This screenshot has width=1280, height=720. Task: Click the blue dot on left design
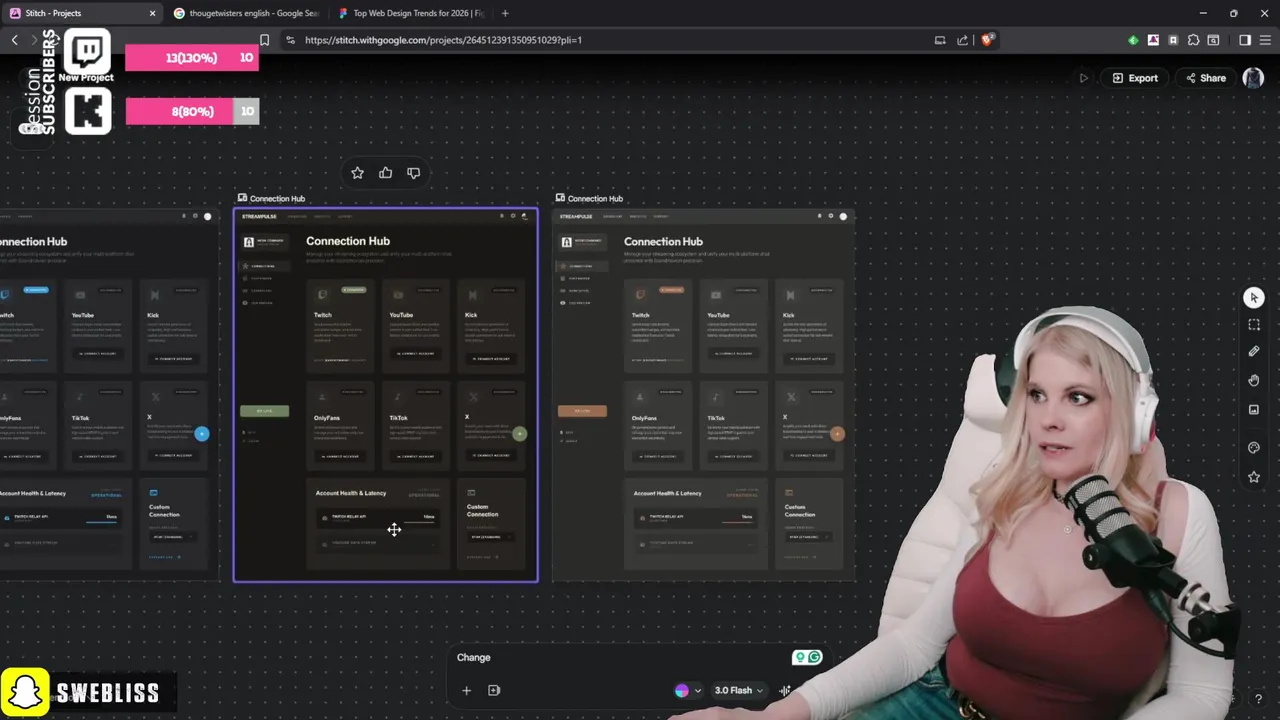click(x=202, y=434)
